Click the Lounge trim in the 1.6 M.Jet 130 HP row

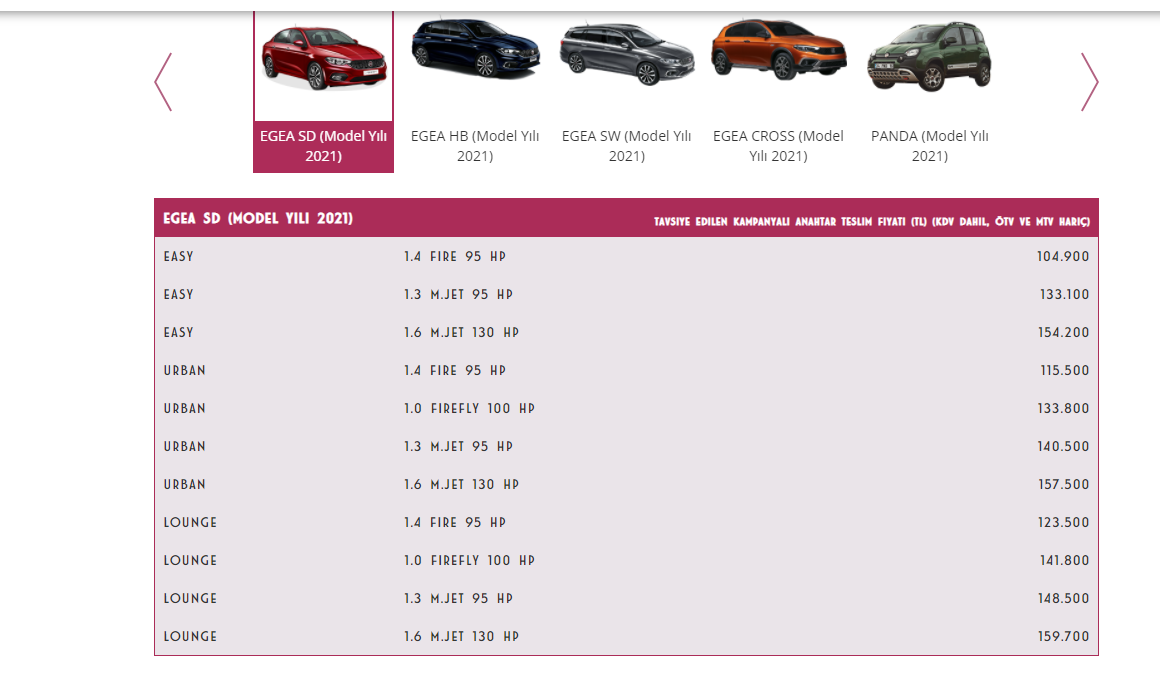tap(190, 636)
